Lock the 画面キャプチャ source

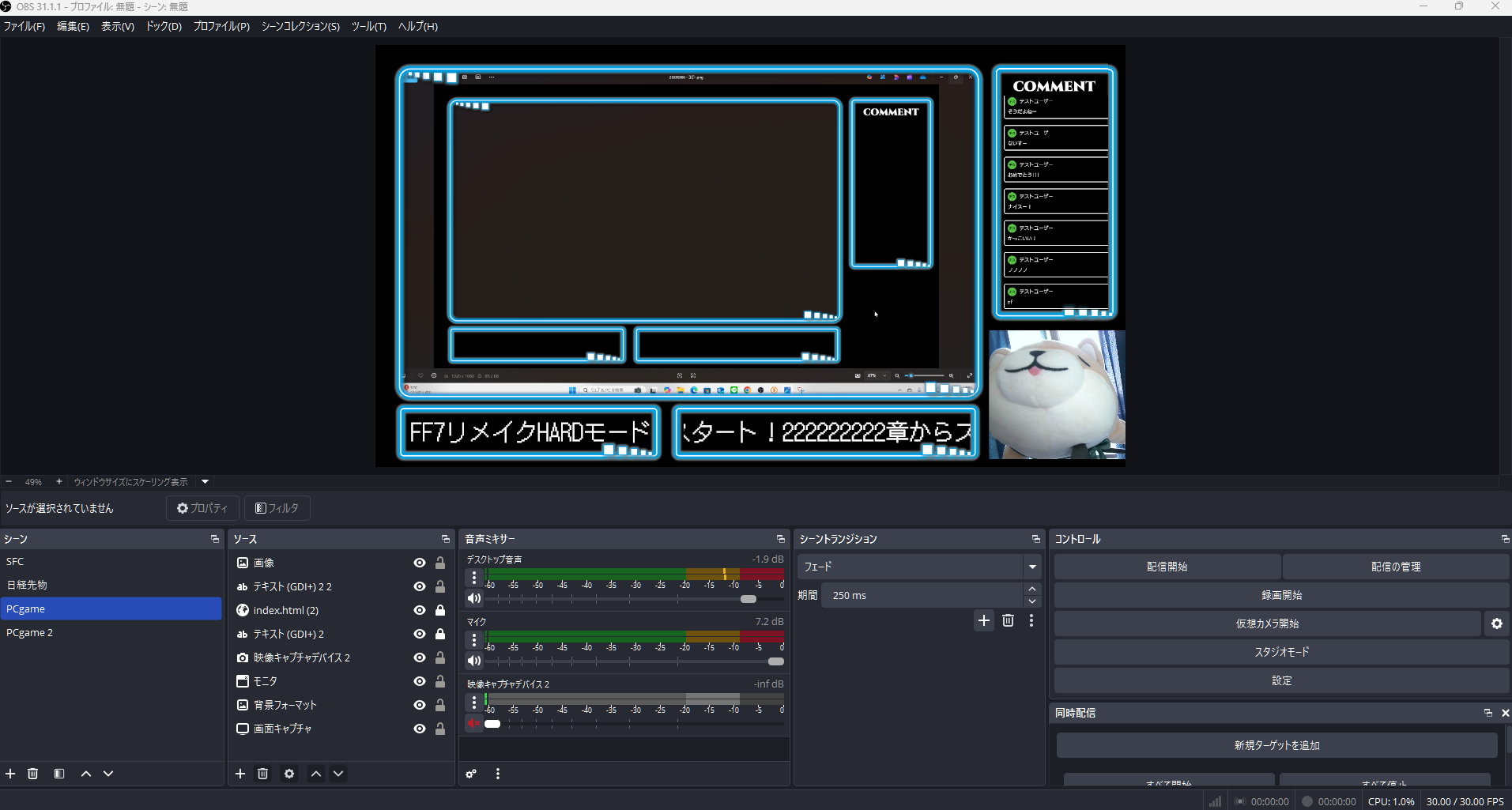point(440,729)
